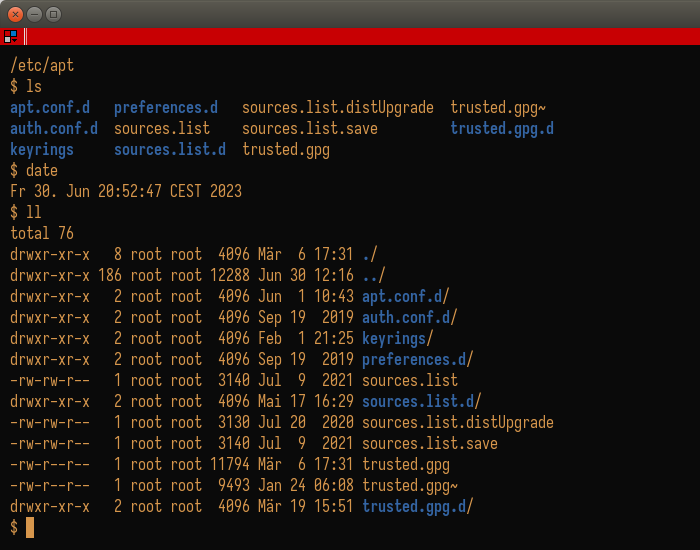Click apt.conf.d in the ls output
This screenshot has width=700, height=550.
[x=50, y=108]
